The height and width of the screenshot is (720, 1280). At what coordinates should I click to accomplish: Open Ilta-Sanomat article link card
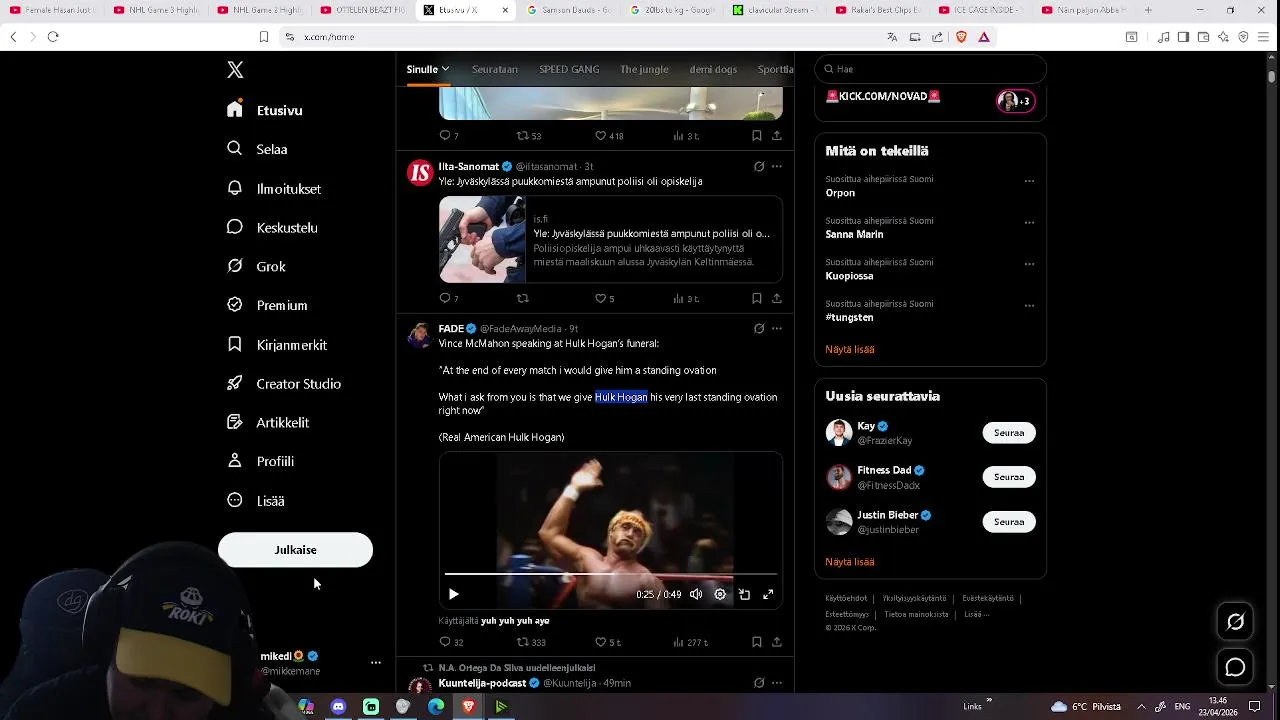coord(610,239)
